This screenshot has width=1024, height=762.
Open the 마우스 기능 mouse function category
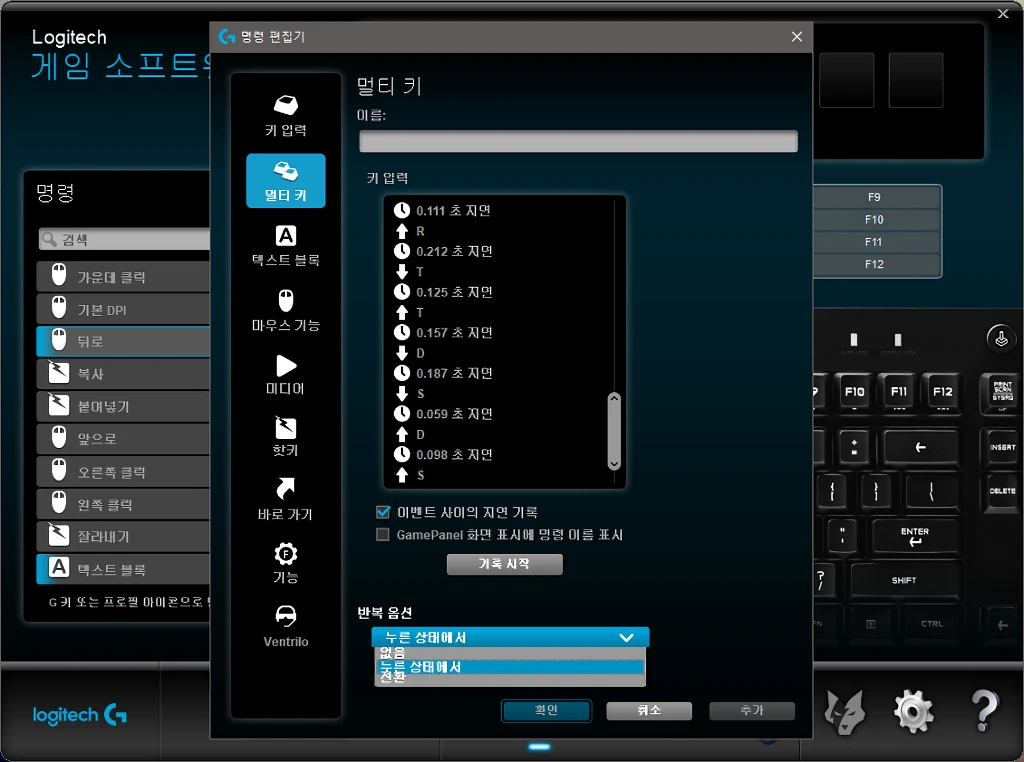click(x=285, y=310)
